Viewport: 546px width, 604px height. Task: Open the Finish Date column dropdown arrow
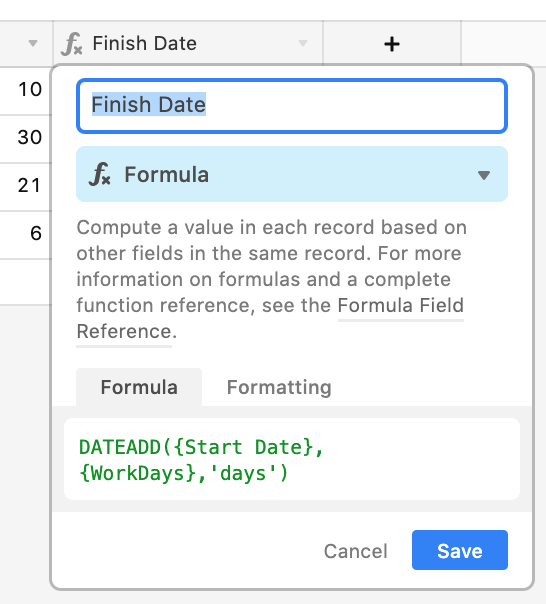click(303, 43)
